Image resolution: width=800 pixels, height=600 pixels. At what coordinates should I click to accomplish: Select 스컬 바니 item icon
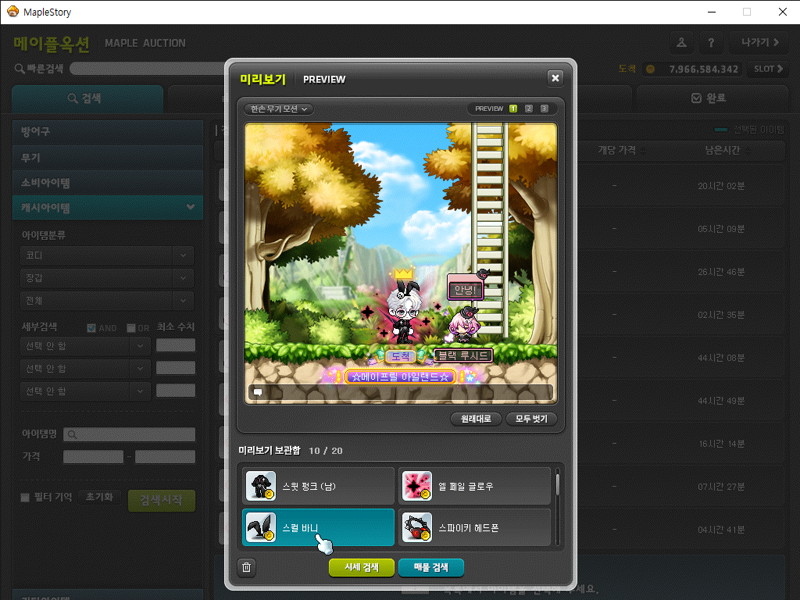[x=261, y=527]
